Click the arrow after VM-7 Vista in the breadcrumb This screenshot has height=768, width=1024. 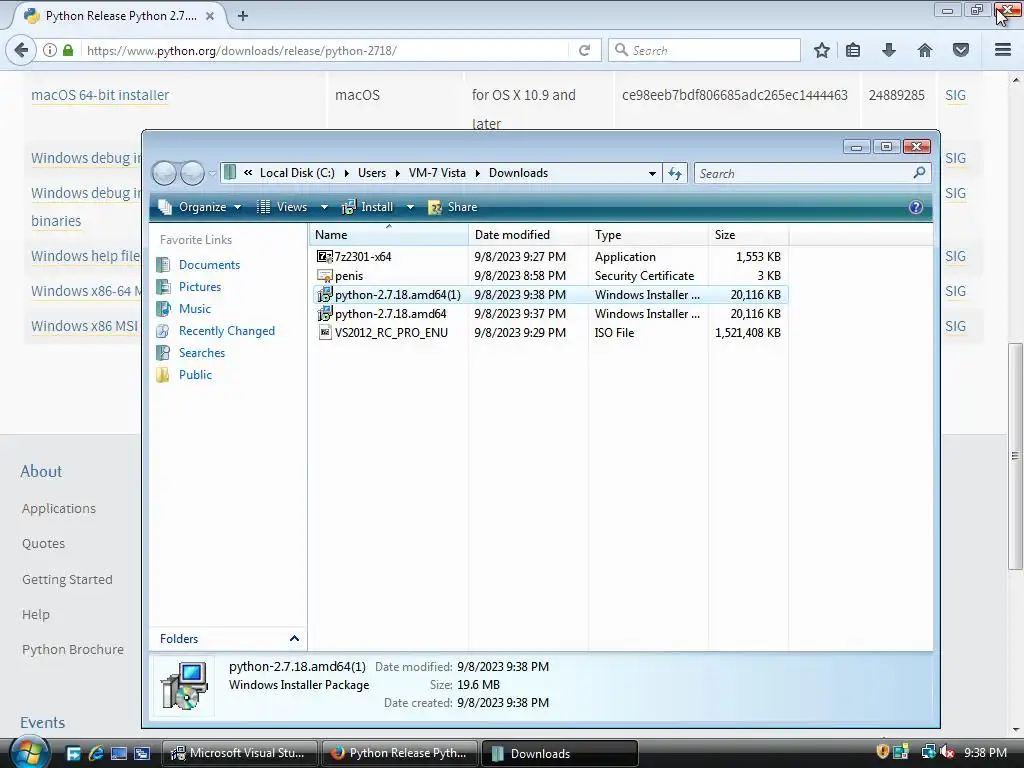tap(477, 173)
